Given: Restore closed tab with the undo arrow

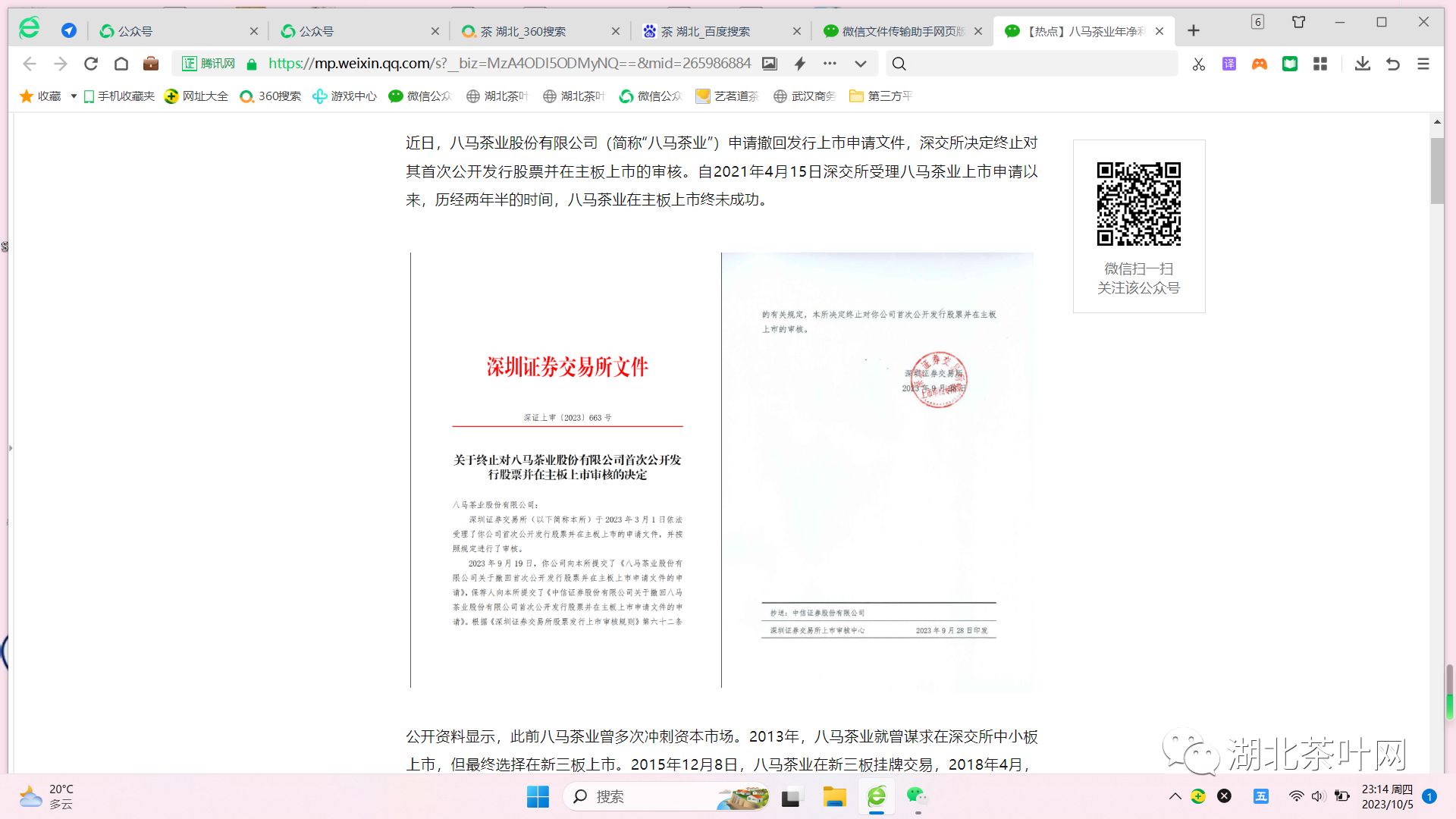Looking at the screenshot, I should click(1393, 64).
